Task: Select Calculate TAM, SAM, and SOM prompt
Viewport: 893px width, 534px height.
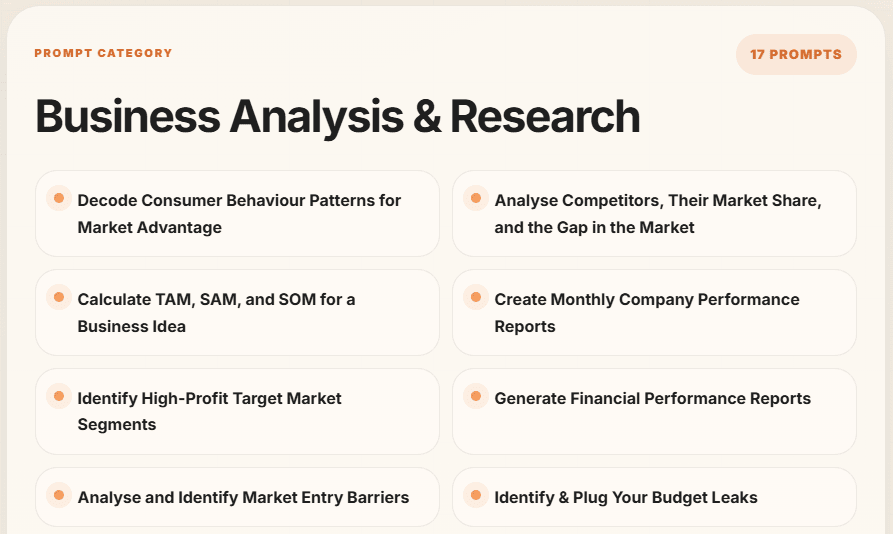Action: (x=216, y=312)
